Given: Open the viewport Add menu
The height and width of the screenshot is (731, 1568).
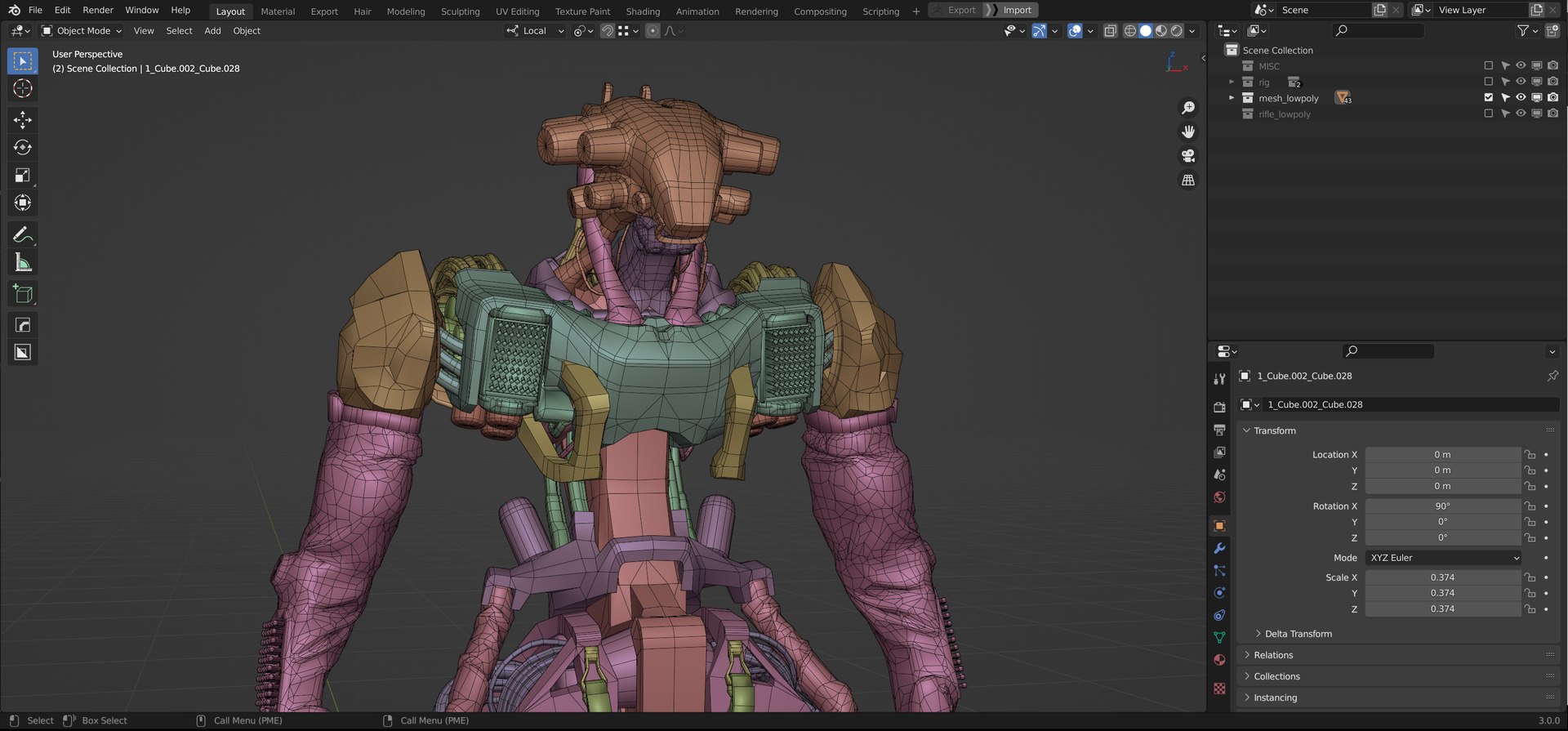Looking at the screenshot, I should (x=212, y=31).
